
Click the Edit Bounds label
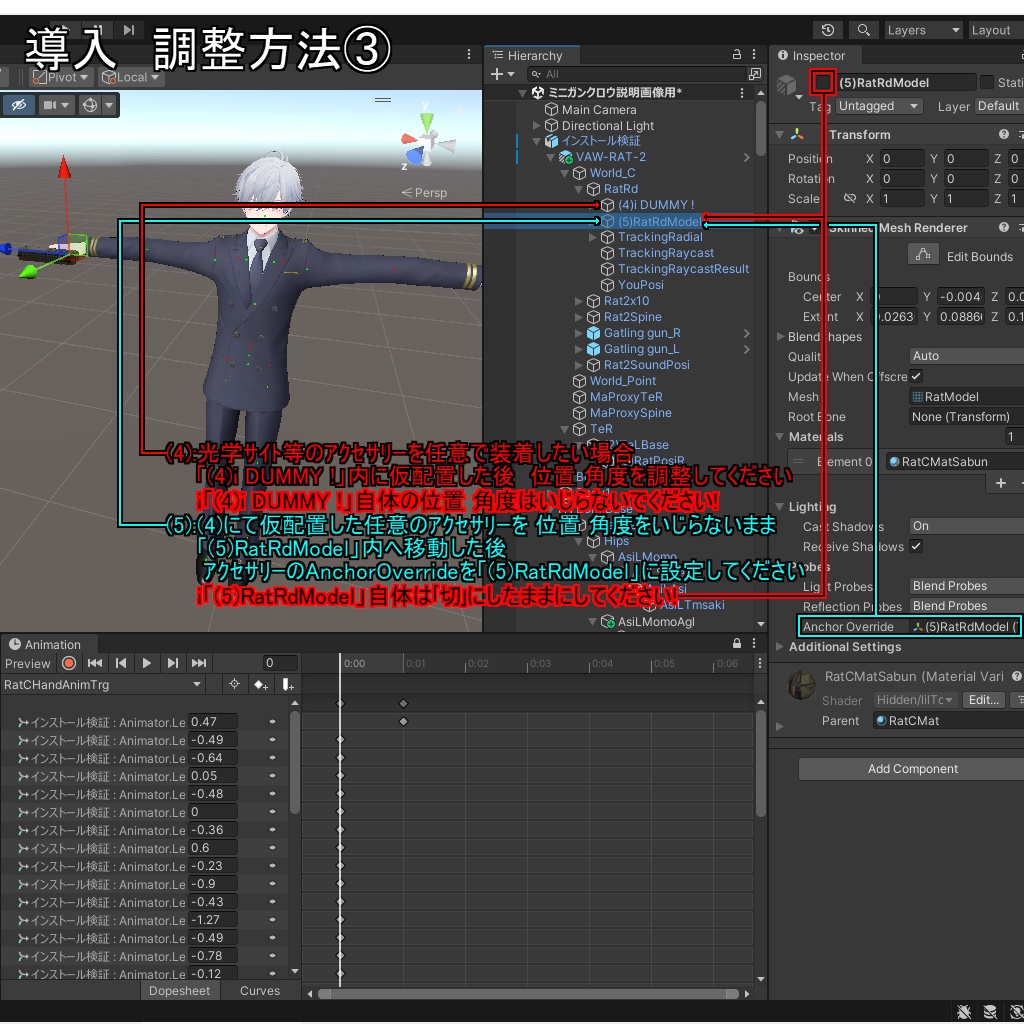(980, 257)
